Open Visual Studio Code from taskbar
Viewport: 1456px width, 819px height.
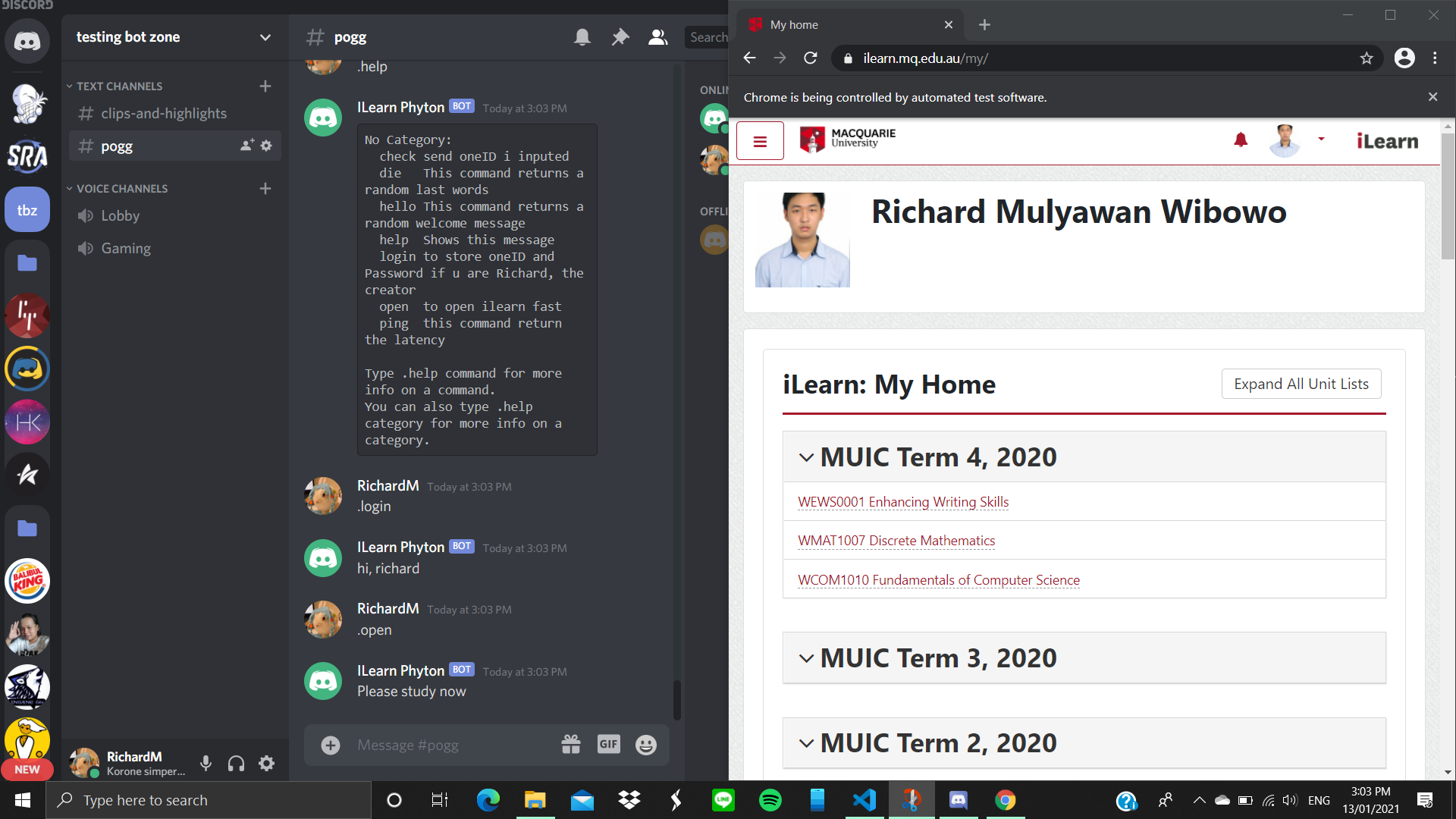pyautogui.click(x=864, y=800)
